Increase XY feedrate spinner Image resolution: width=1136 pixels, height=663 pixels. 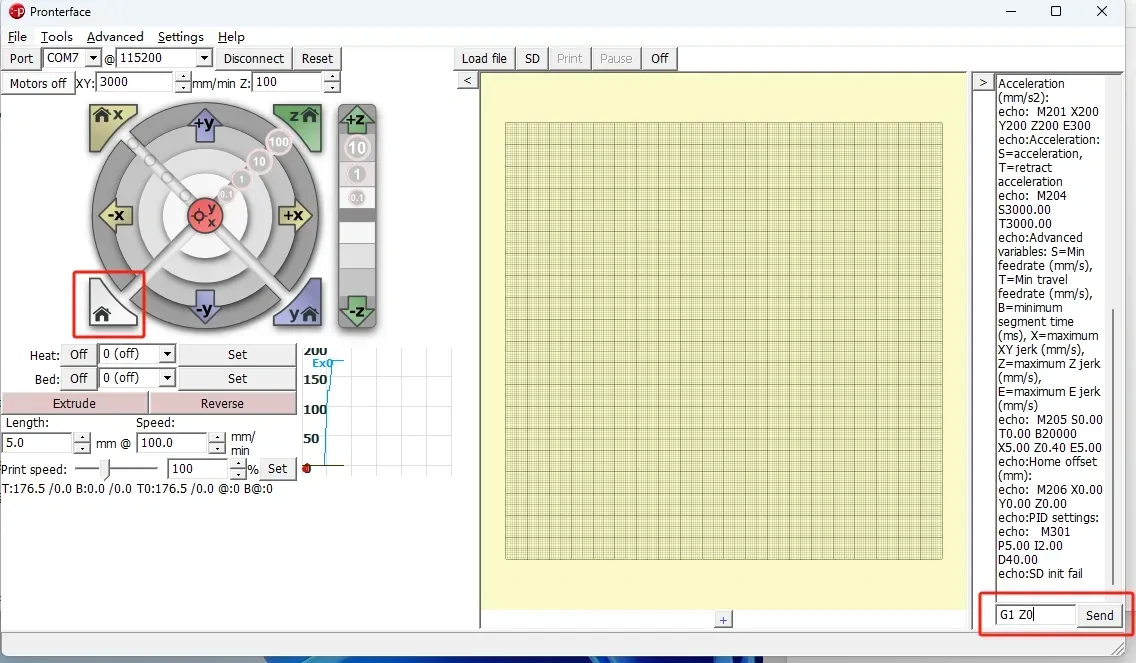[x=183, y=78]
